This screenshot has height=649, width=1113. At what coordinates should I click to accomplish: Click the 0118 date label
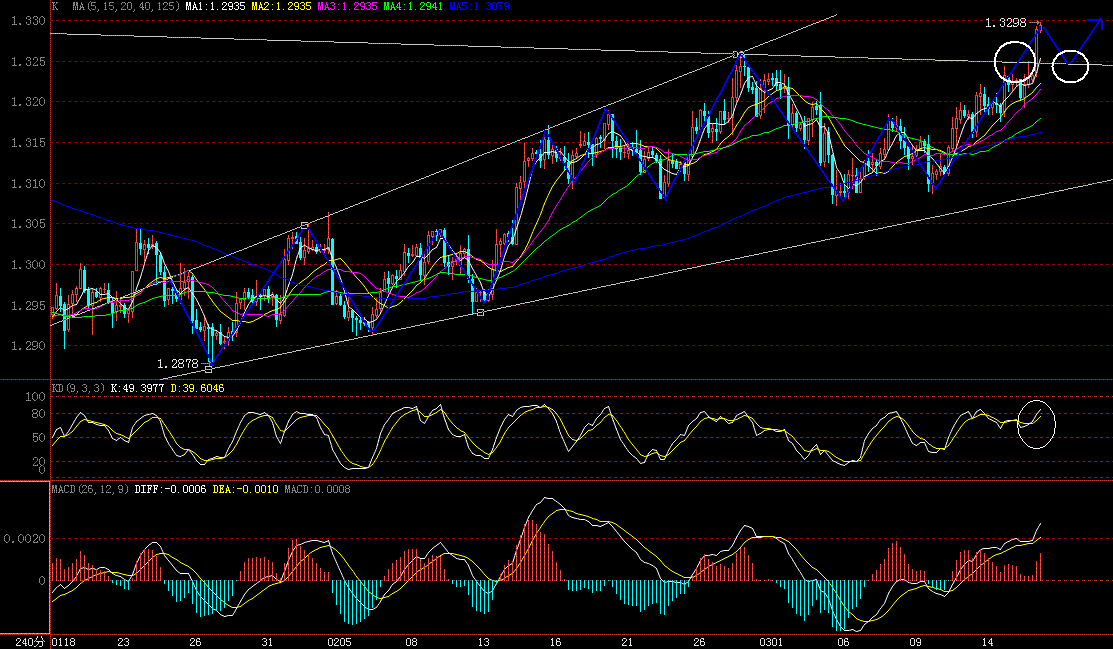64,642
